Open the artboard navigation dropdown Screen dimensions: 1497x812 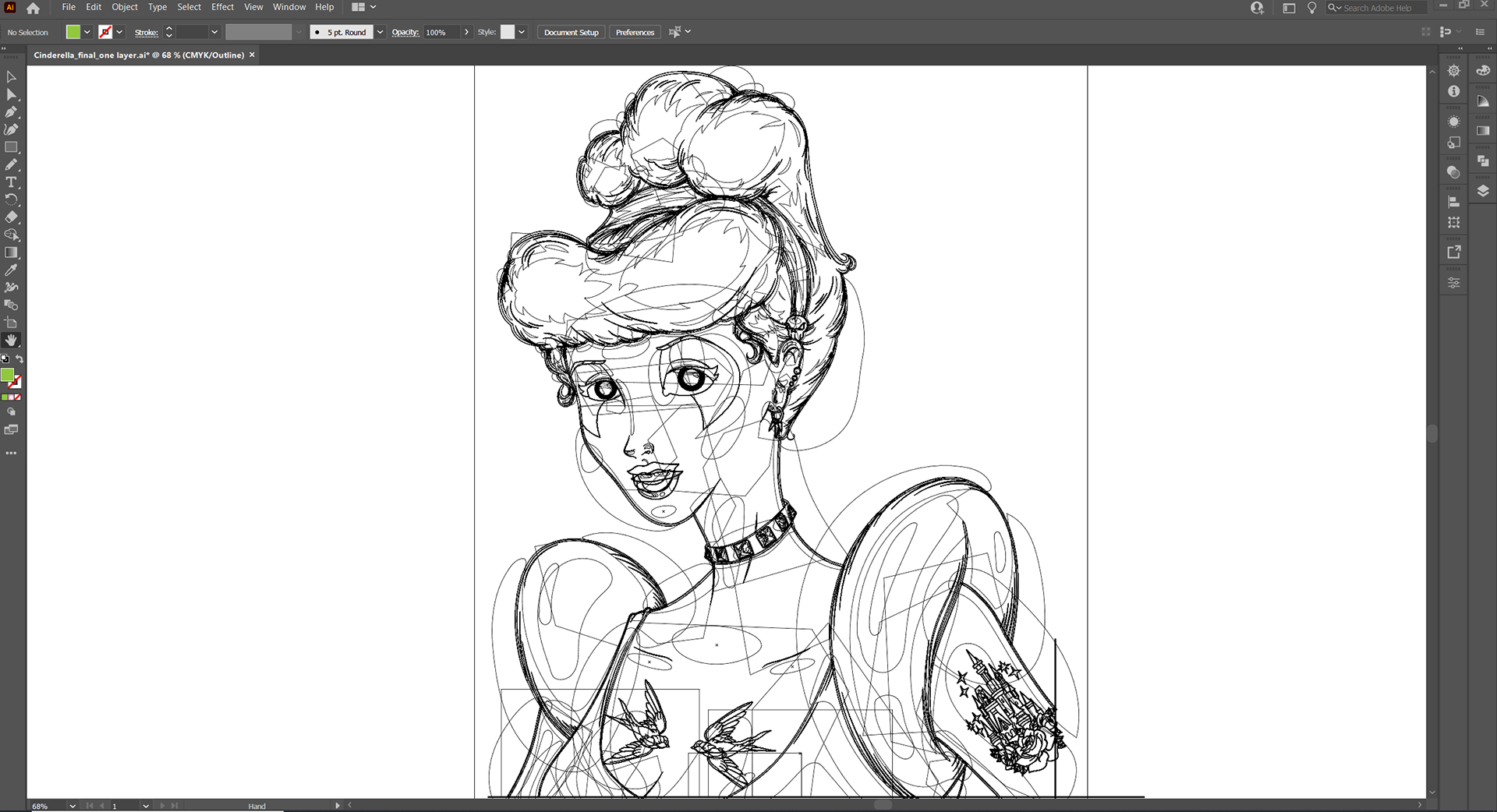pyautogui.click(x=146, y=806)
